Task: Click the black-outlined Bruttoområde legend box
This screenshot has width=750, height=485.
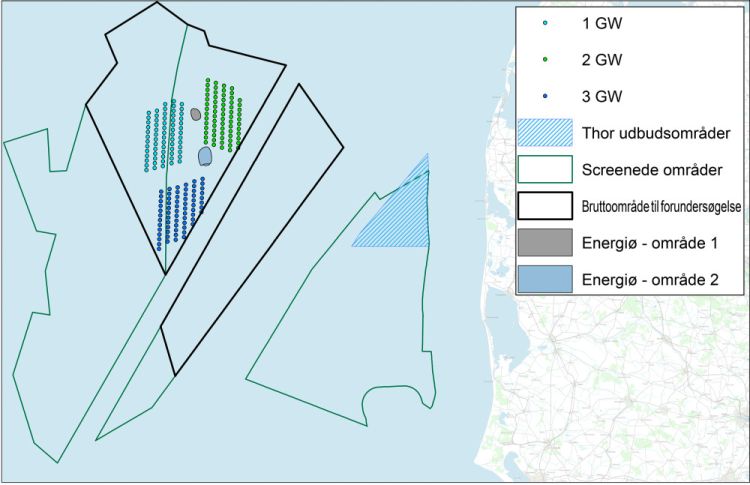Action: (x=545, y=206)
